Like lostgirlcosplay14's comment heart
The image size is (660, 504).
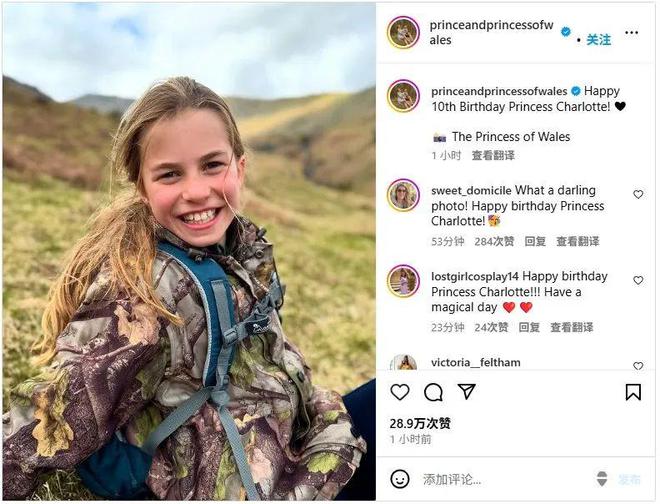(x=638, y=280)
